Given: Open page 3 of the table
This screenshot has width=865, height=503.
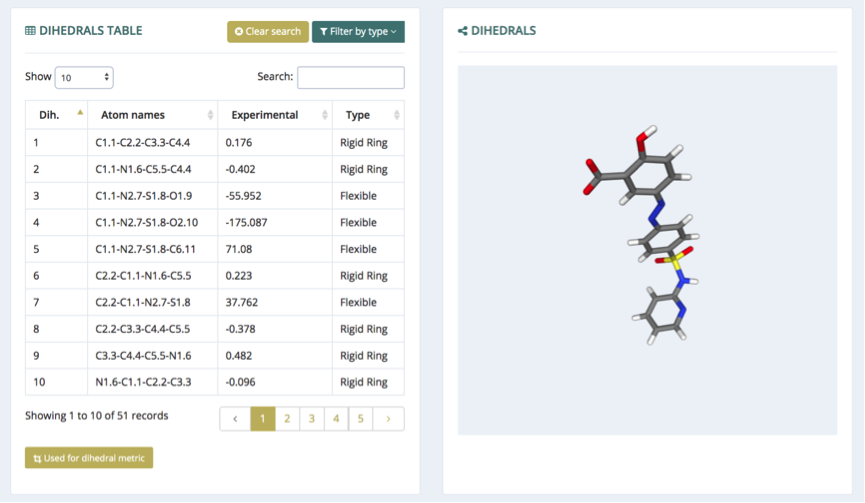Looking at the screenshot, I should tap(312, 419).
